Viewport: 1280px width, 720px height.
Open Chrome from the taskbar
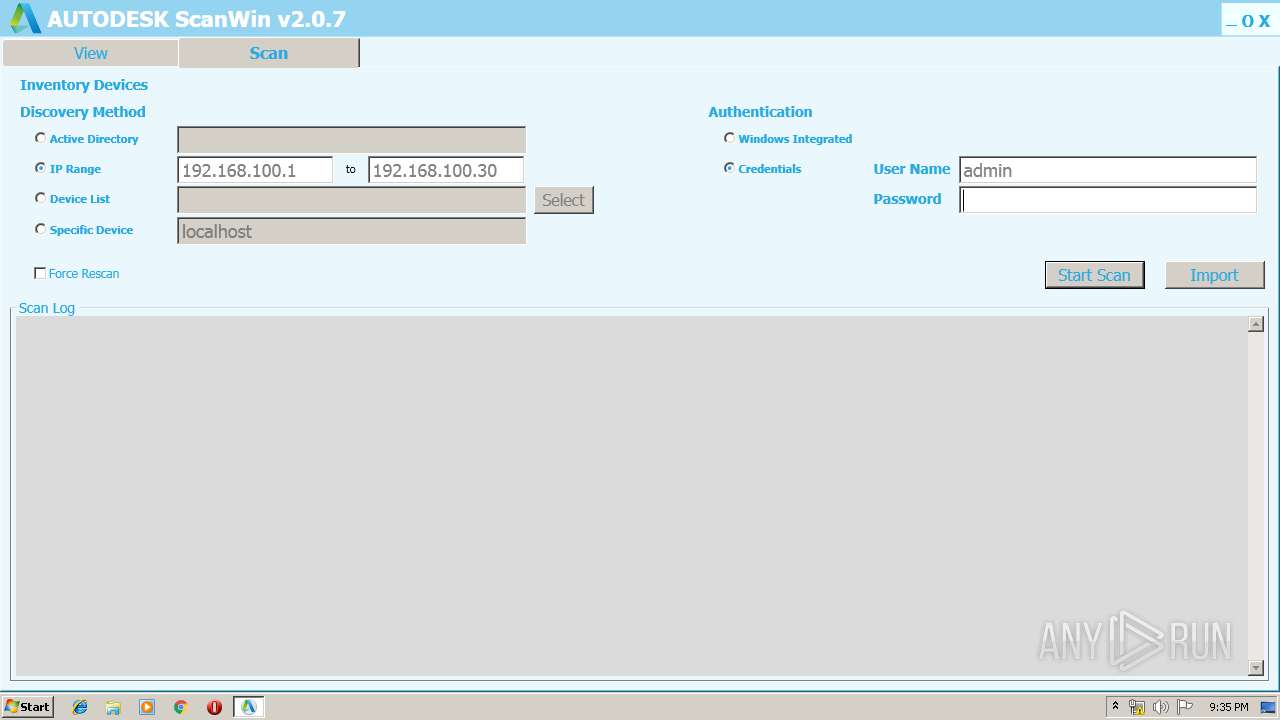(x=181, y=707)
